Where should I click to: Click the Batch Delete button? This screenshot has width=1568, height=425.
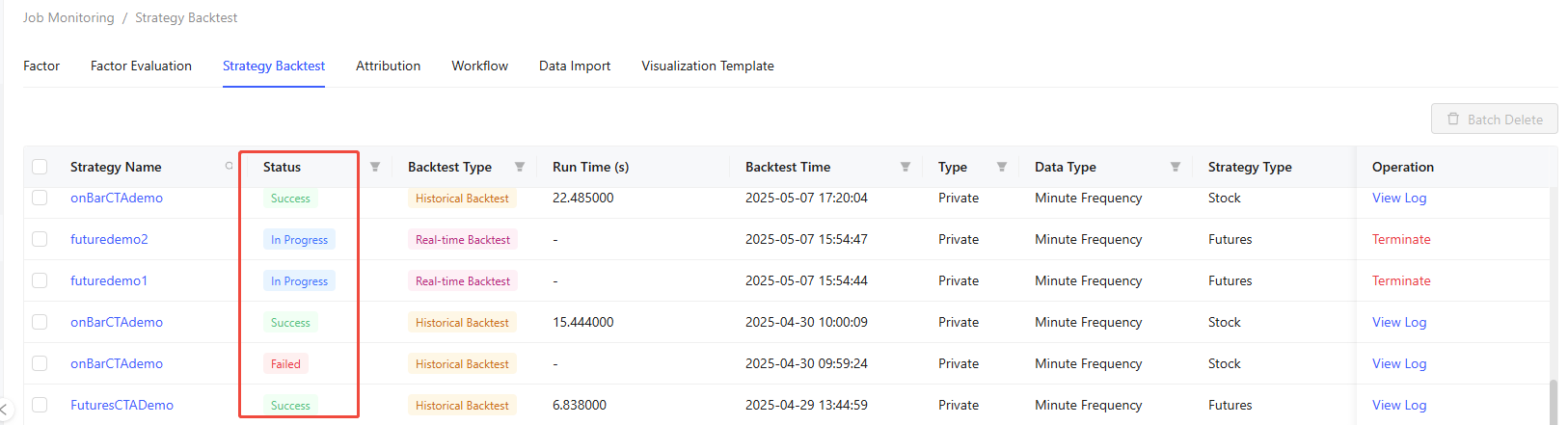1494,120
